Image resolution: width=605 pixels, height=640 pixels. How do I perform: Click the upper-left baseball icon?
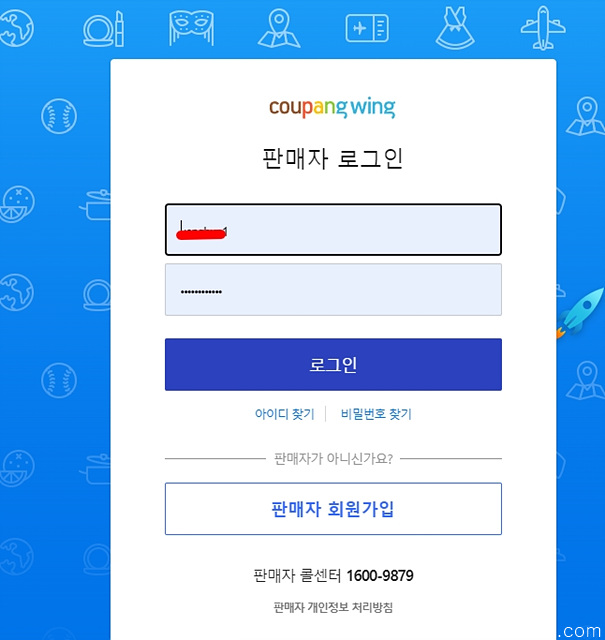coord(59,116)
